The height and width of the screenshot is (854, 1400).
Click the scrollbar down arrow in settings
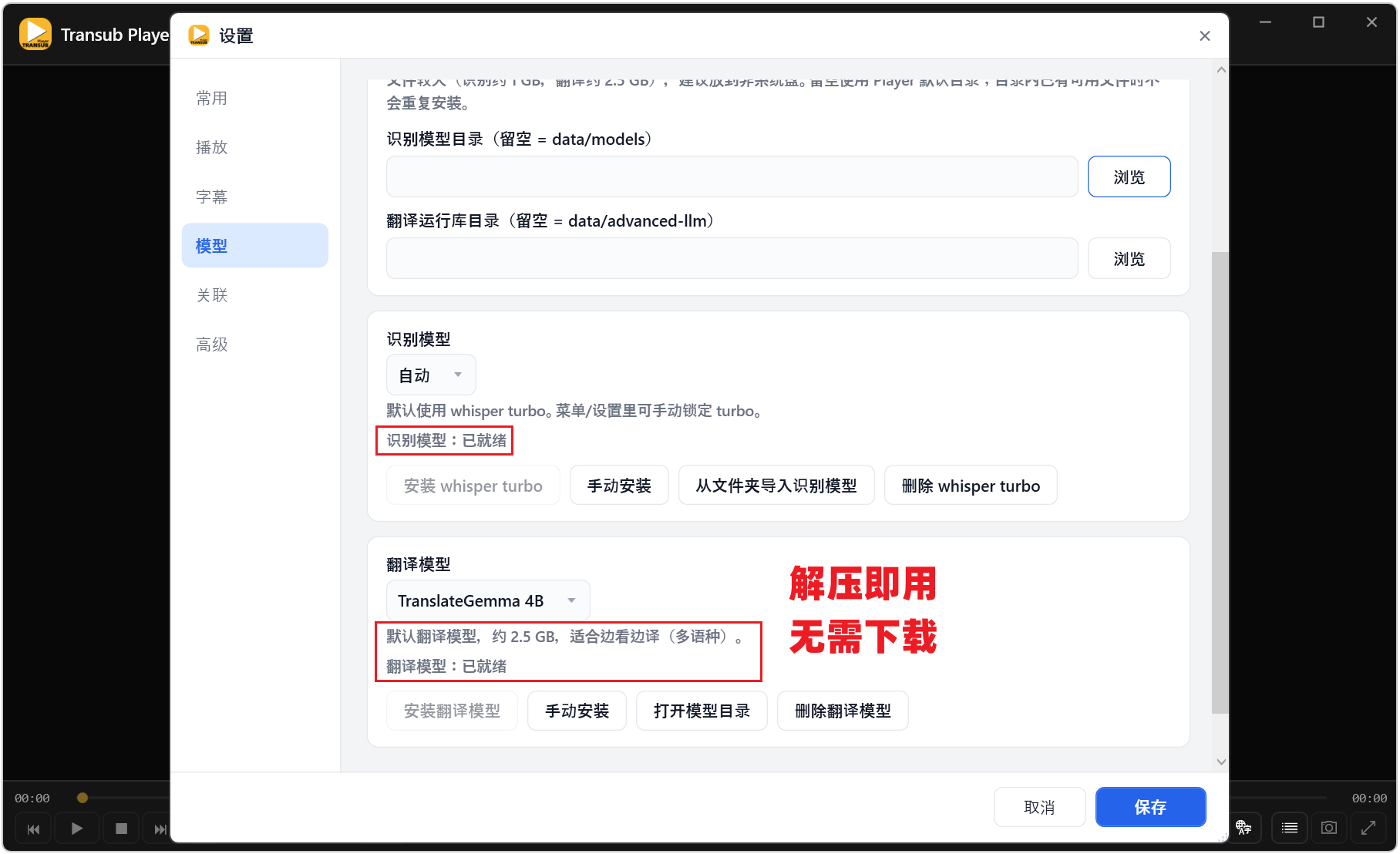pyautogui.click(x=1221, y=762)
